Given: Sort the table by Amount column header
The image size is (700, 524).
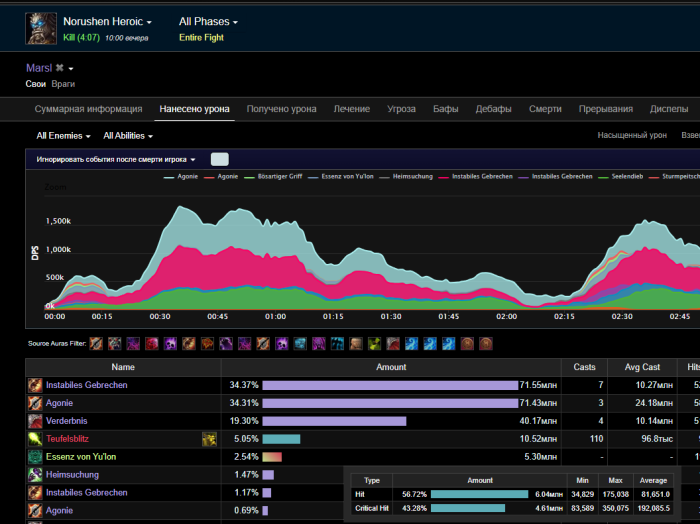Looking at the screenshot, I should pyautogui.click(x=391, y=367).
